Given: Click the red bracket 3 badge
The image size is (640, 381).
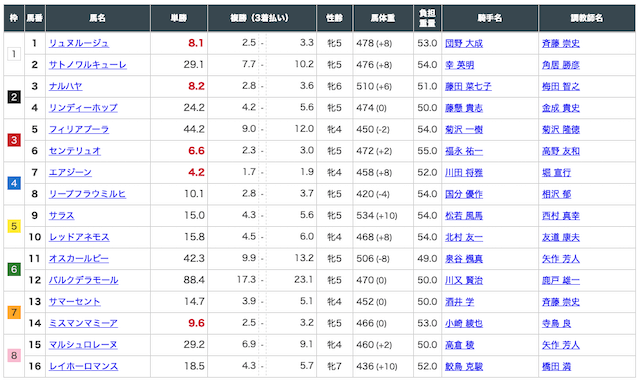Looking at the screenshot, I should [14, 140].
